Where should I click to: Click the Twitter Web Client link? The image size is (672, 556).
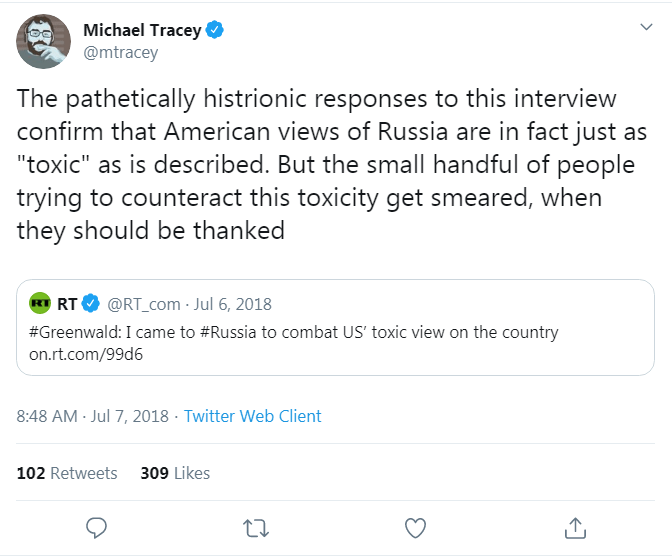coord(253,416)
